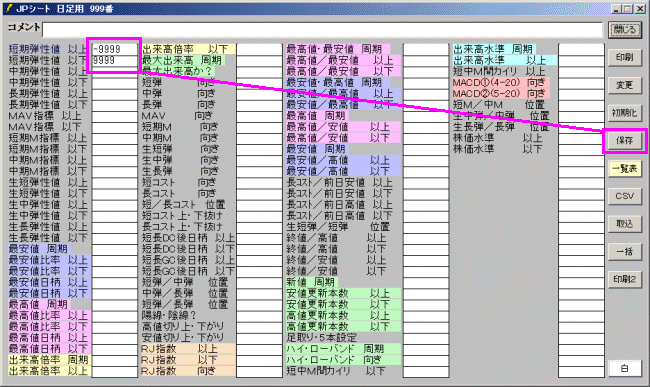The image size is (650, 387).
Task: Click the 印刷2 button
Action: [624, 279]
